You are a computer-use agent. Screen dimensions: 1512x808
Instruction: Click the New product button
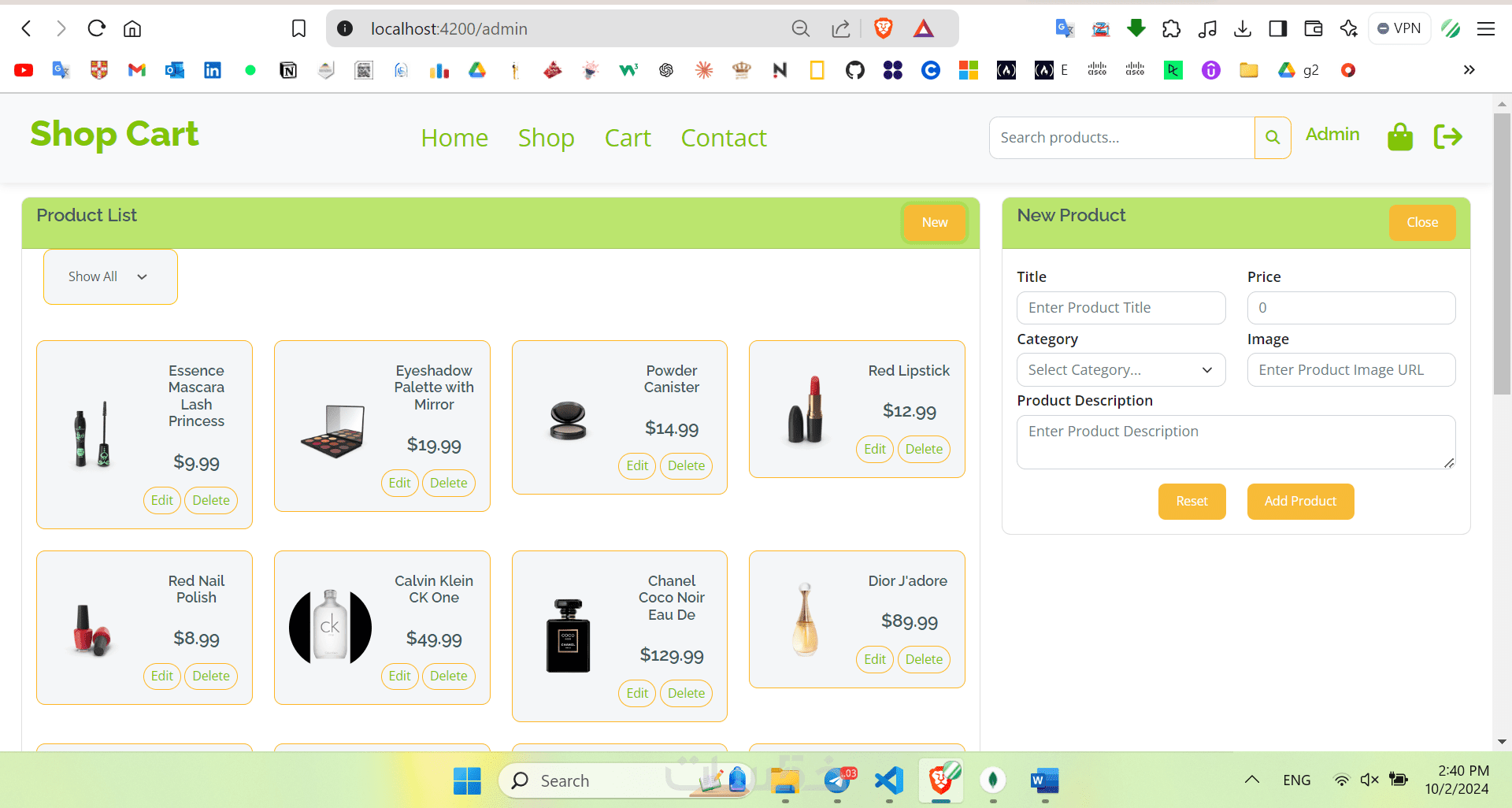click(x=935, y=223)
